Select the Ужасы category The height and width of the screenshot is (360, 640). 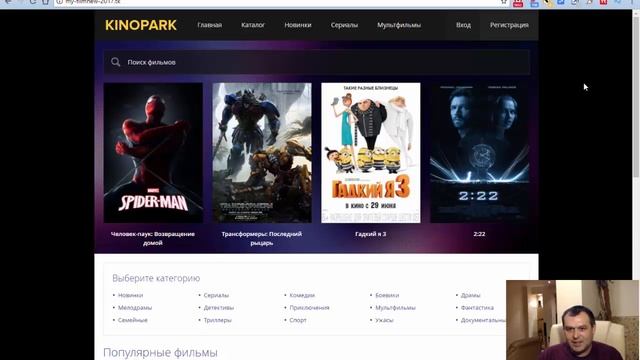384,320
